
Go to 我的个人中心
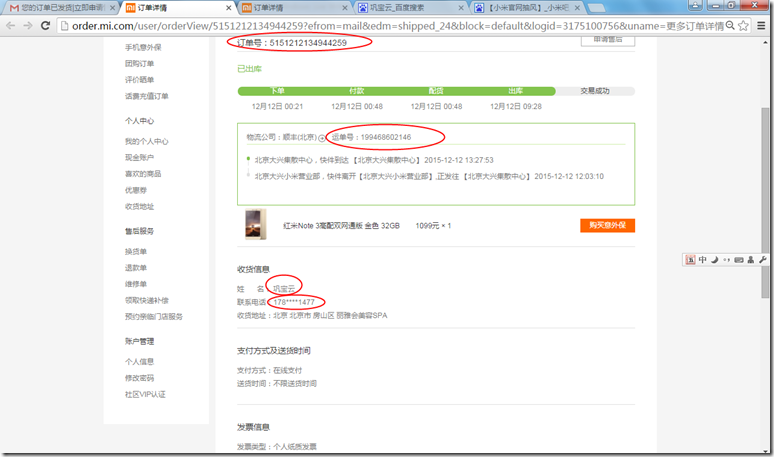click(x=147, y=142)
